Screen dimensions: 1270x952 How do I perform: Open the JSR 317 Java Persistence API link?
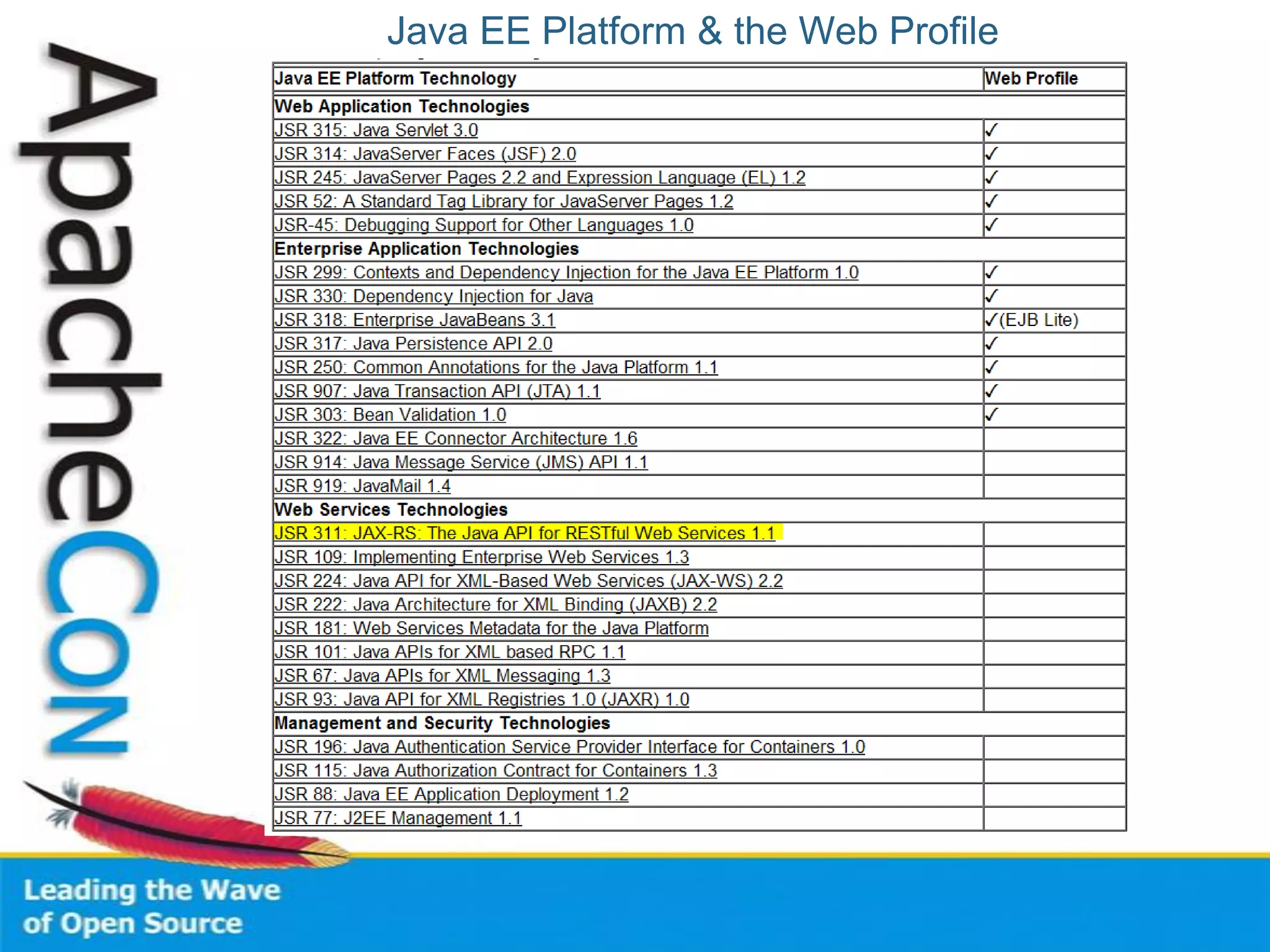[x=413, y=344]
